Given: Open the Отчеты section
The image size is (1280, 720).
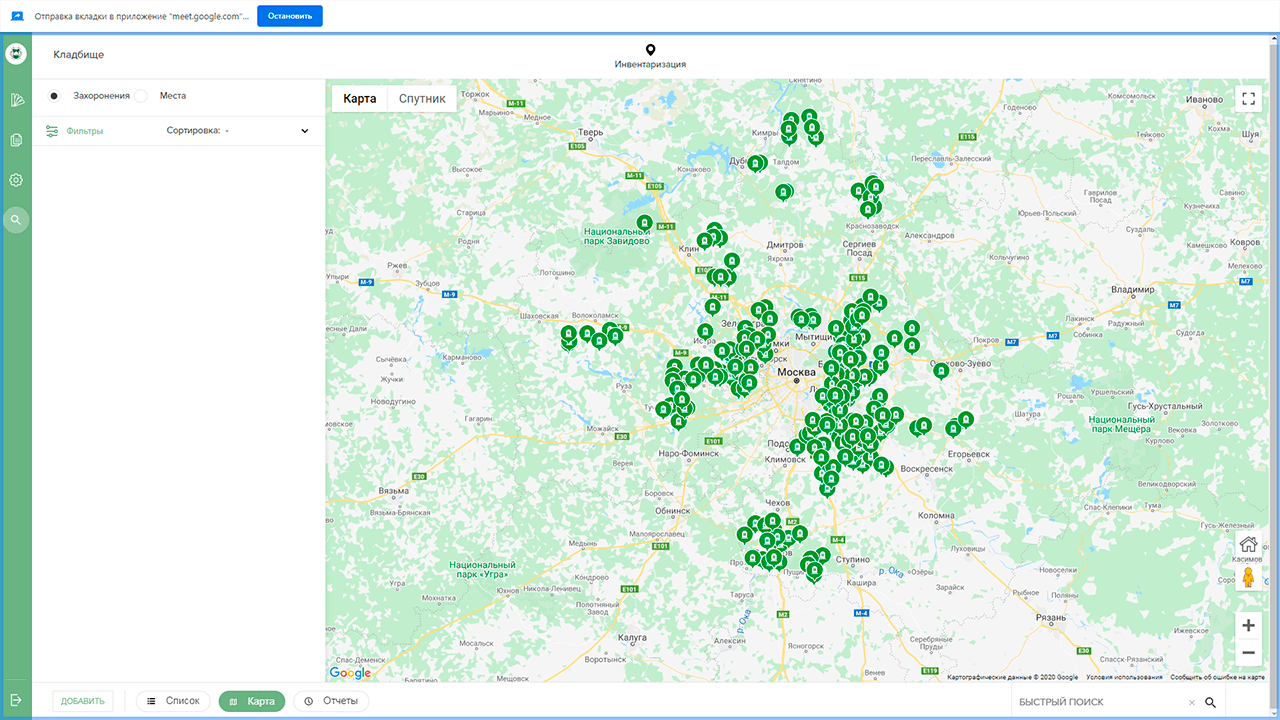Looking at the screenshot, I should [x=331, y=701].
